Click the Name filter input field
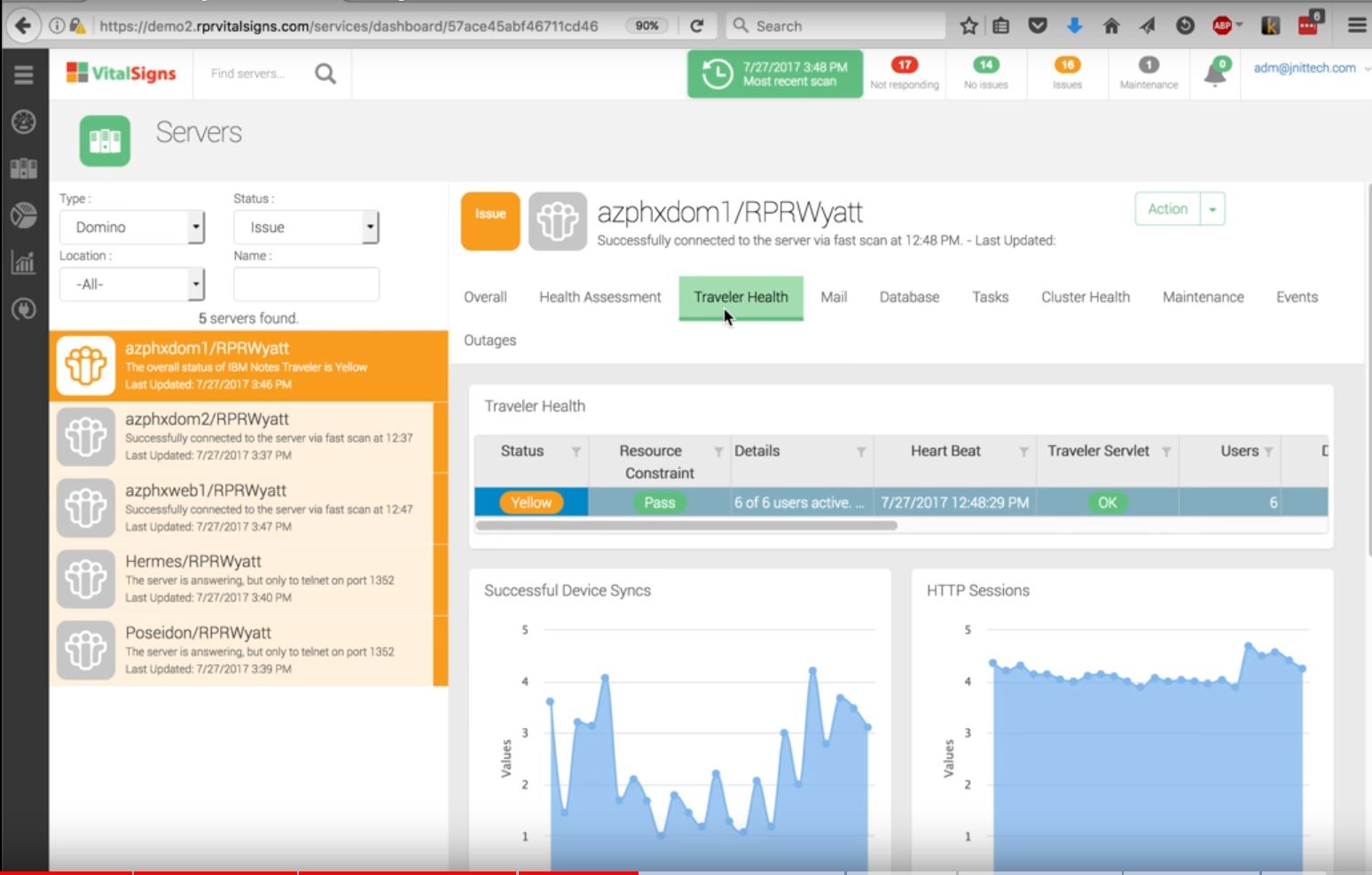This screenshot has width=1372, height=875. tap(306, 284)
